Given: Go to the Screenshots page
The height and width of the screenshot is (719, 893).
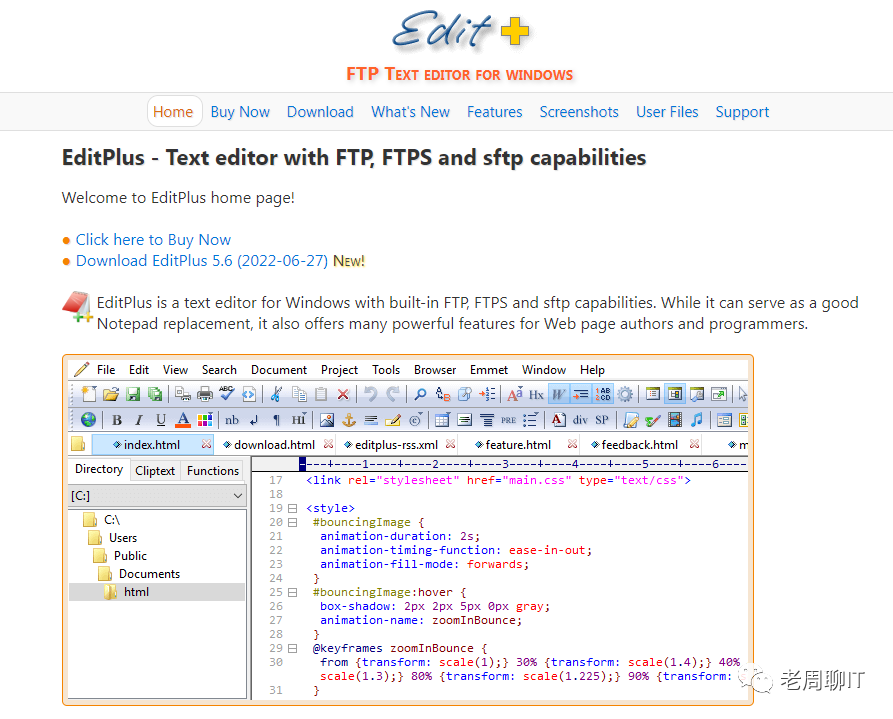Looking at the screenshot, I should click(x=579, y=112).
